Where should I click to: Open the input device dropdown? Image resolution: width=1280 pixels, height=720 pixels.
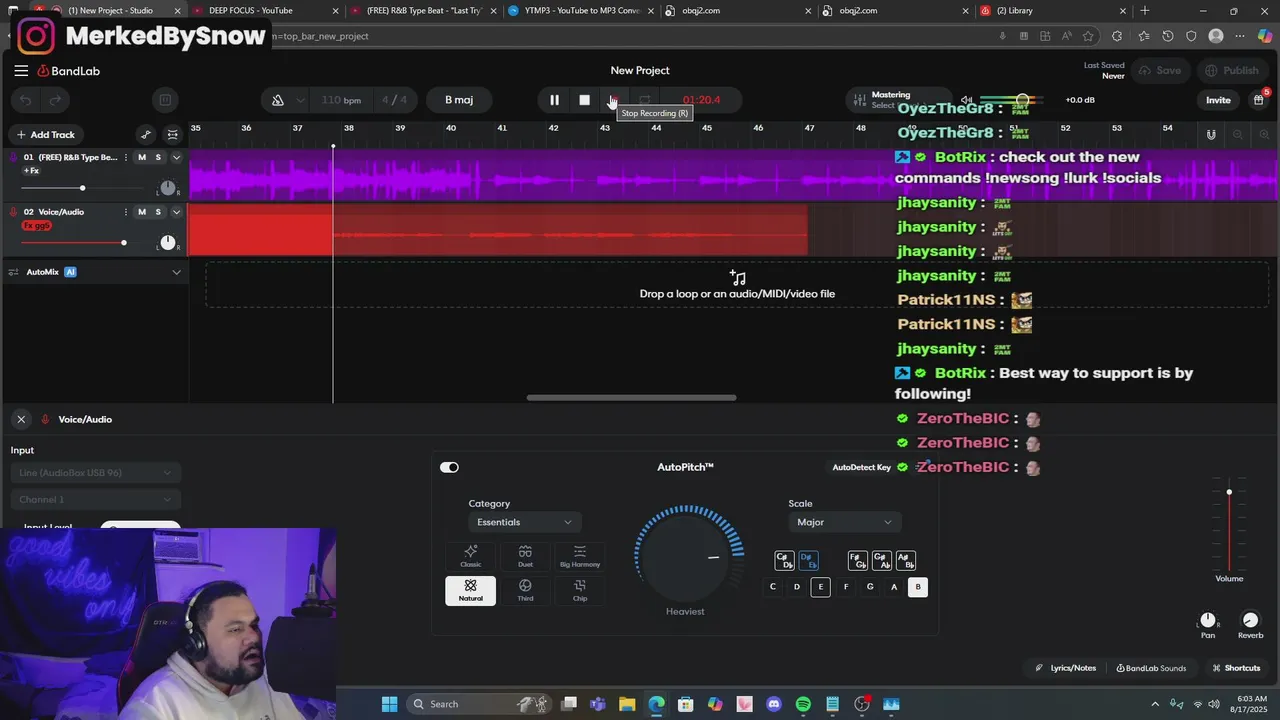(x=96, y=473)
